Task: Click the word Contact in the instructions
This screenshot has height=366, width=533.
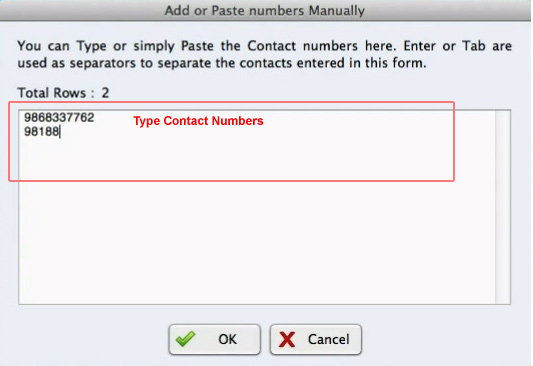Action: [272, 46]
